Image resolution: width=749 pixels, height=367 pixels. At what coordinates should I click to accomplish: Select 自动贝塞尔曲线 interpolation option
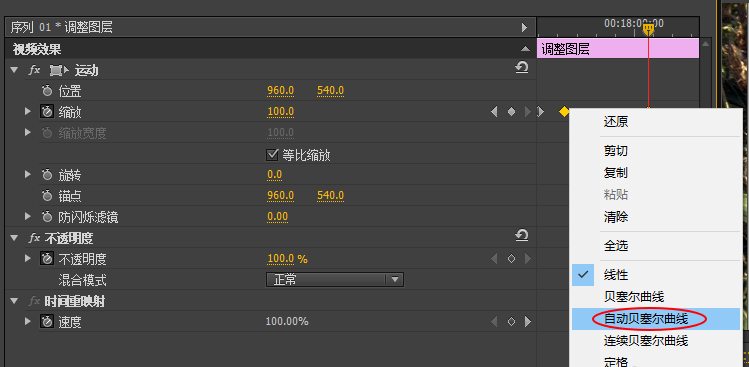point(655,319)
